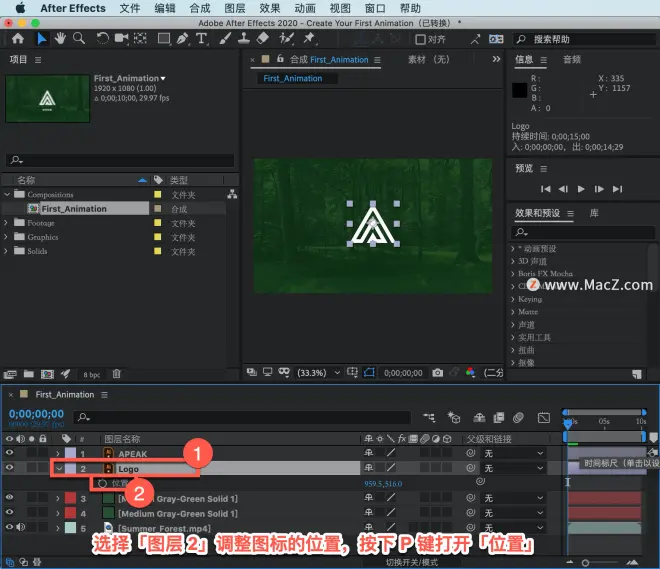Jump to first frame in preview

pos(546,189)
